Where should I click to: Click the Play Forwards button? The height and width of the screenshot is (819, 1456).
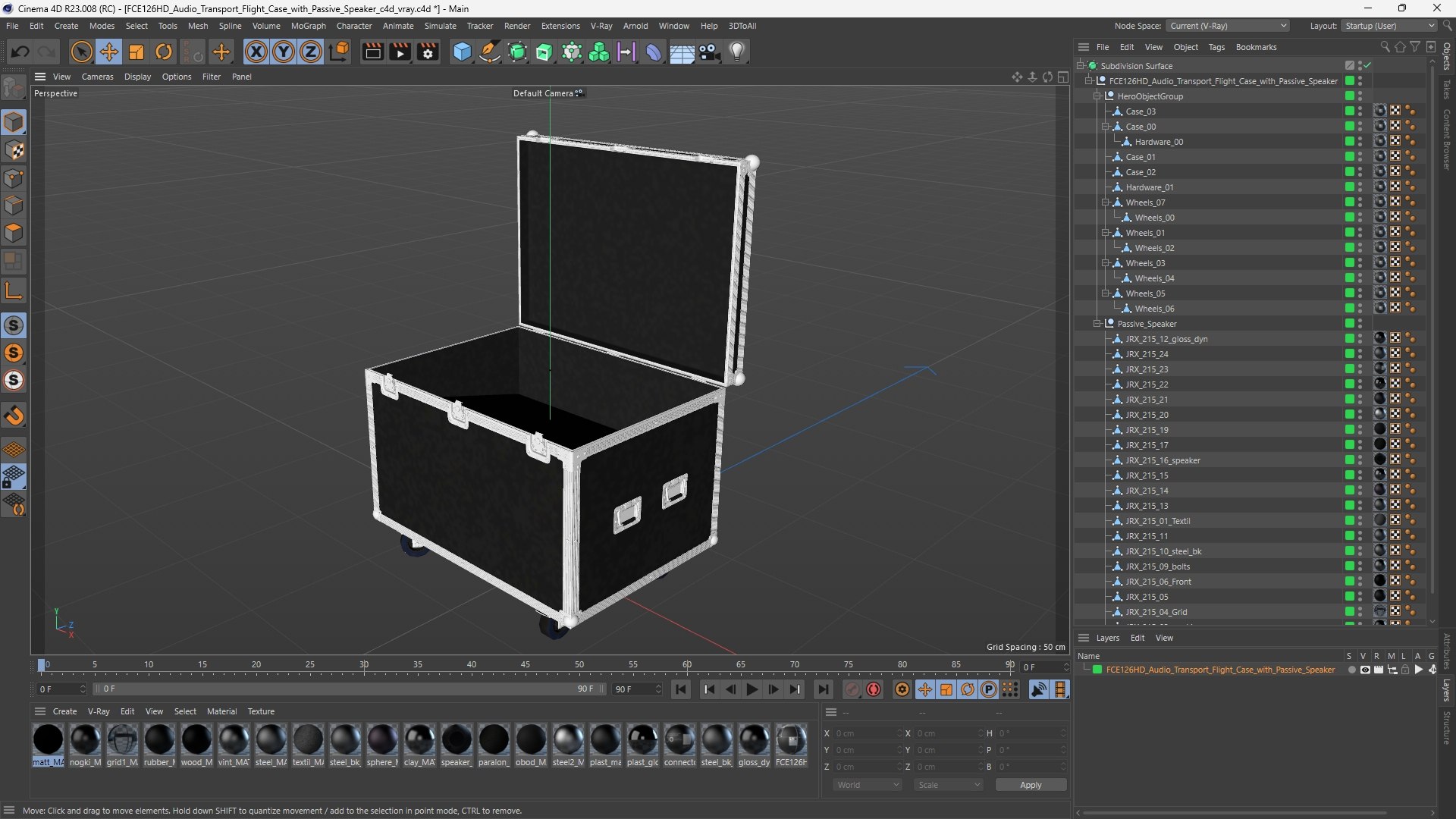click(752, 689)
